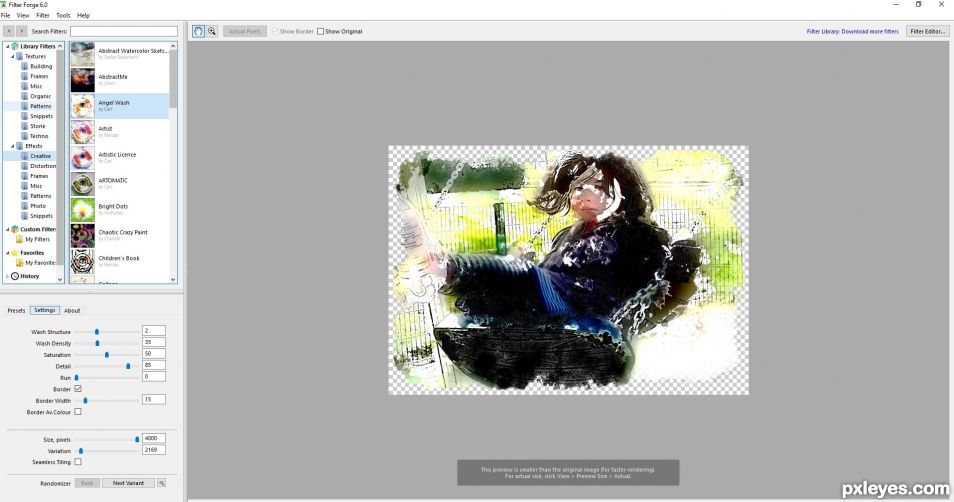Viewport: 954px width, 502px height.
Task: Select the Chaotic Crazy Paint filter thumbnail
Action: [x=82, y=235]
